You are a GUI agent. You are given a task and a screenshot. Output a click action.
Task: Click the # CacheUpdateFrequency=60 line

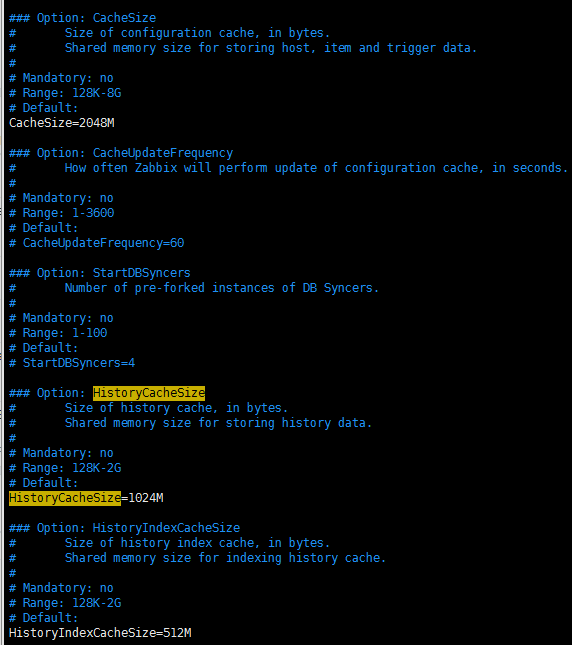pos(97,243)
